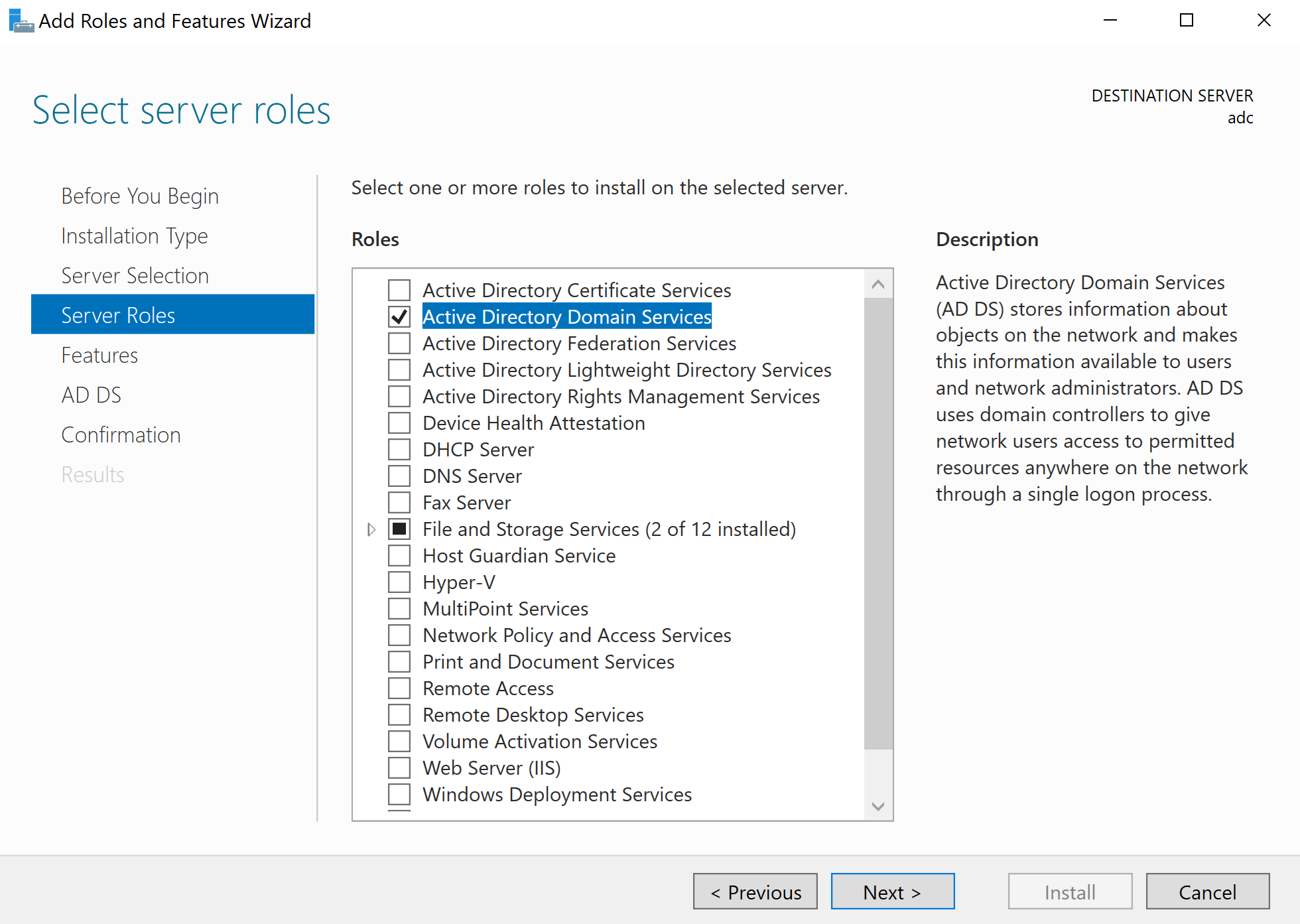Enable the DHCP Server role checkbox

point(399,450)
